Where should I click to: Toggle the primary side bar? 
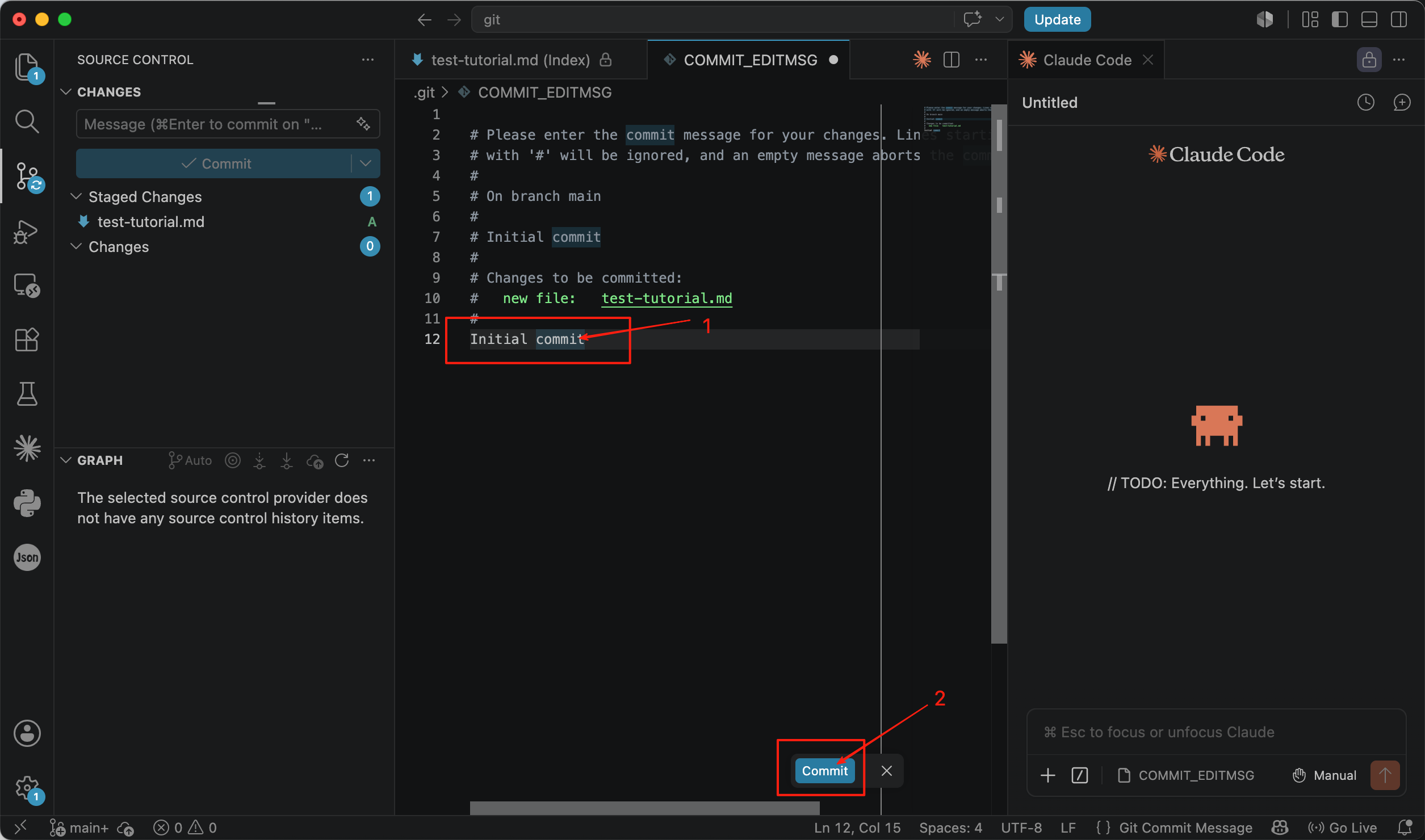pyautogui.click(x=1340, y=20)
